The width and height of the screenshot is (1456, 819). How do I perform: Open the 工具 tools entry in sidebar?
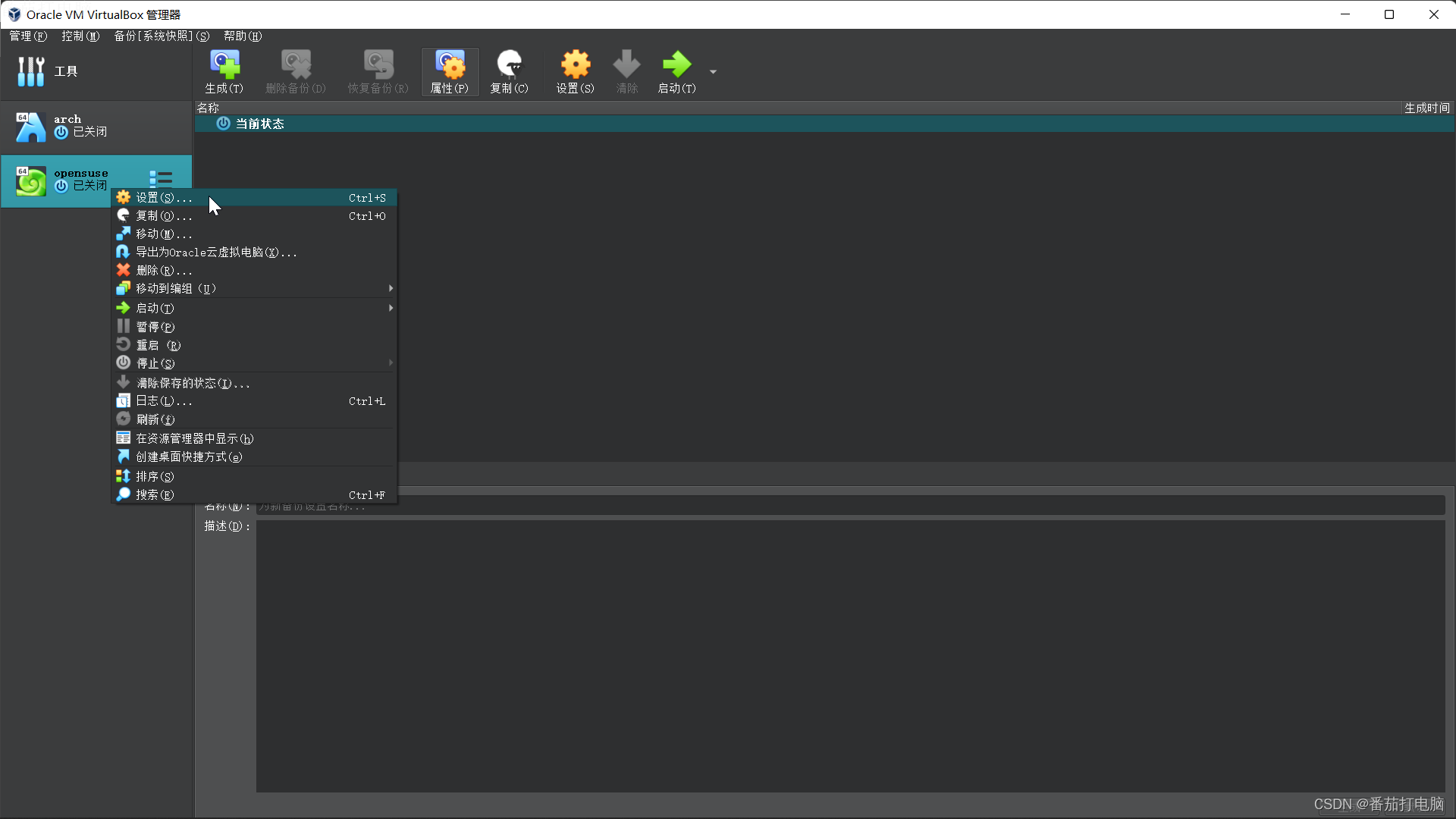96,71
